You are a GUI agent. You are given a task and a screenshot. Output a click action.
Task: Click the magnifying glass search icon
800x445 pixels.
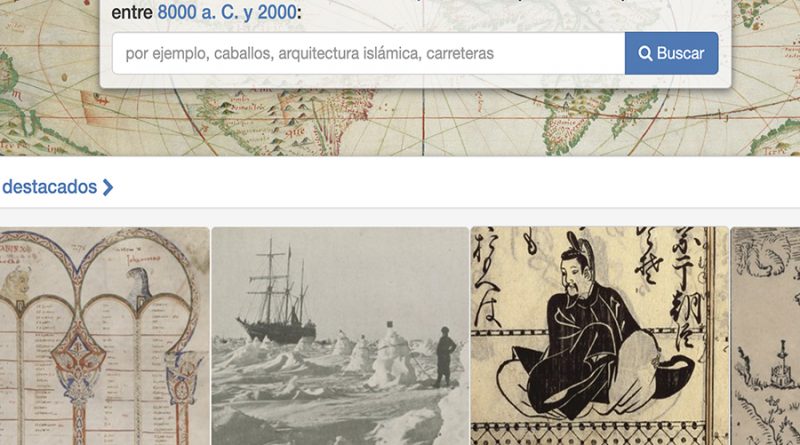click(x=645, y=54)
